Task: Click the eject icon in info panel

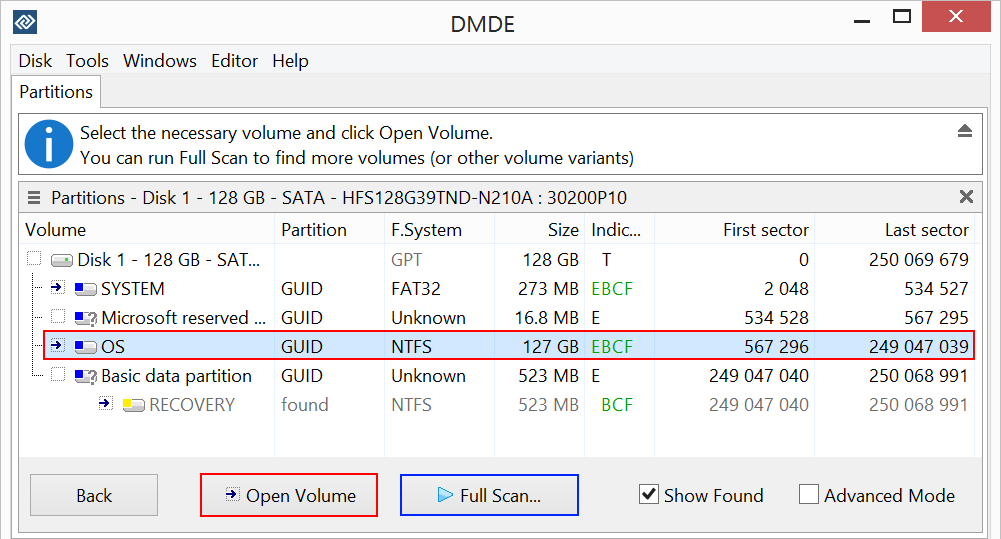Action: (x=965, y=132)
